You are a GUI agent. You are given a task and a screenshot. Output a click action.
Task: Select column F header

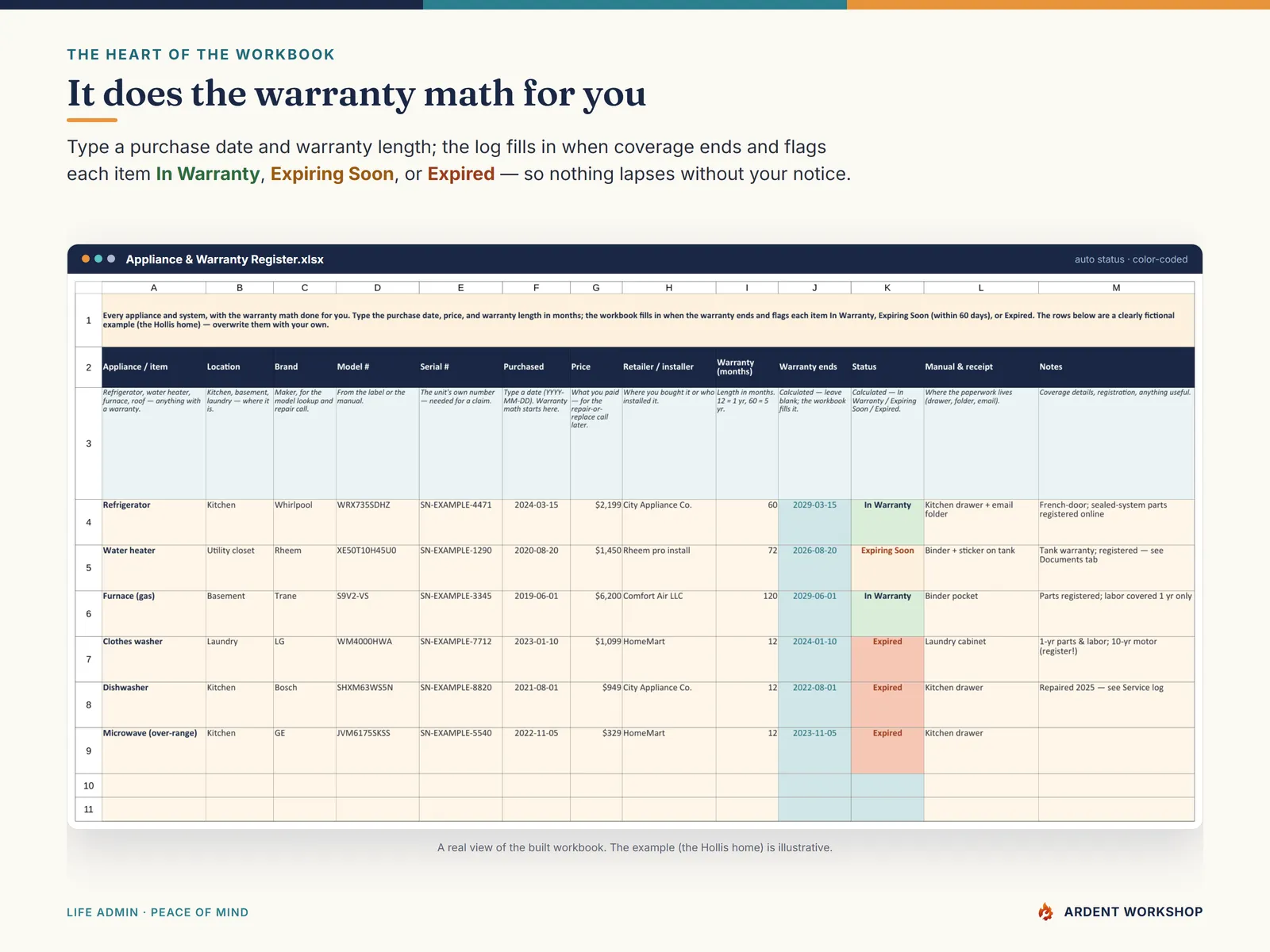tap(536, 287)
